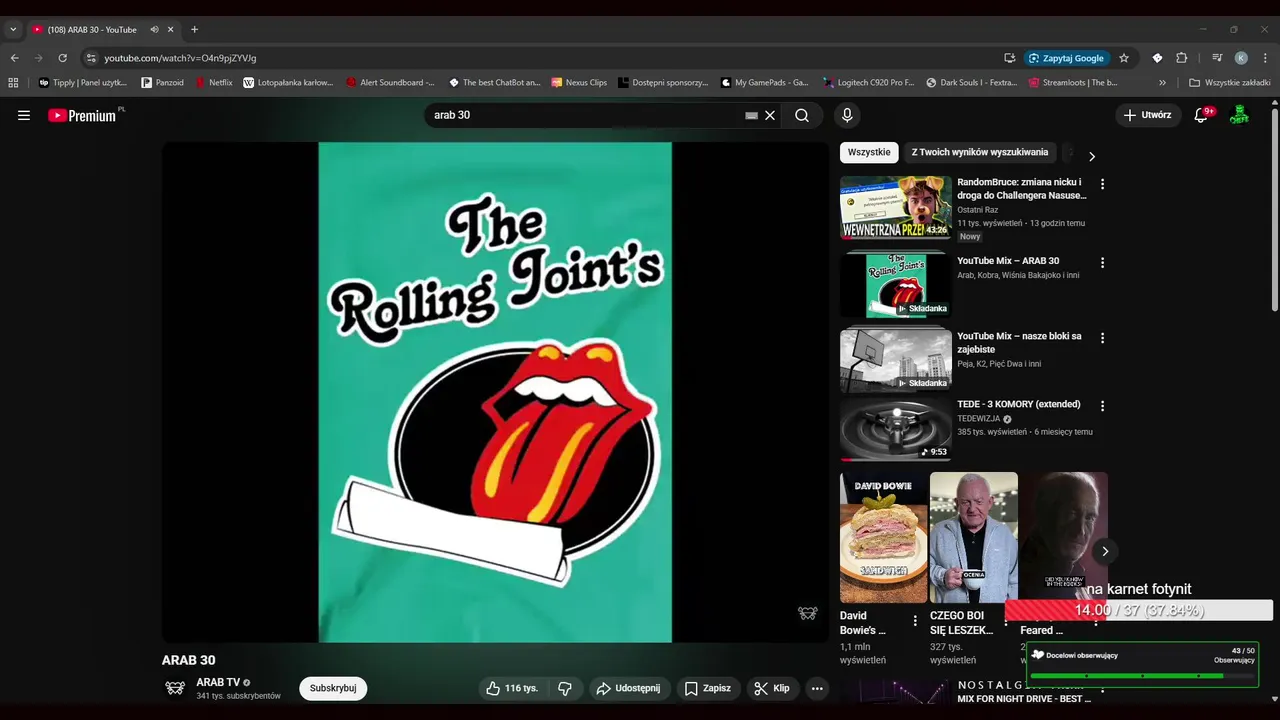Click the Rolling Joint's video player
Image resolution: width=1280 pixels, height=720 pixels.
tap(495, 392)
